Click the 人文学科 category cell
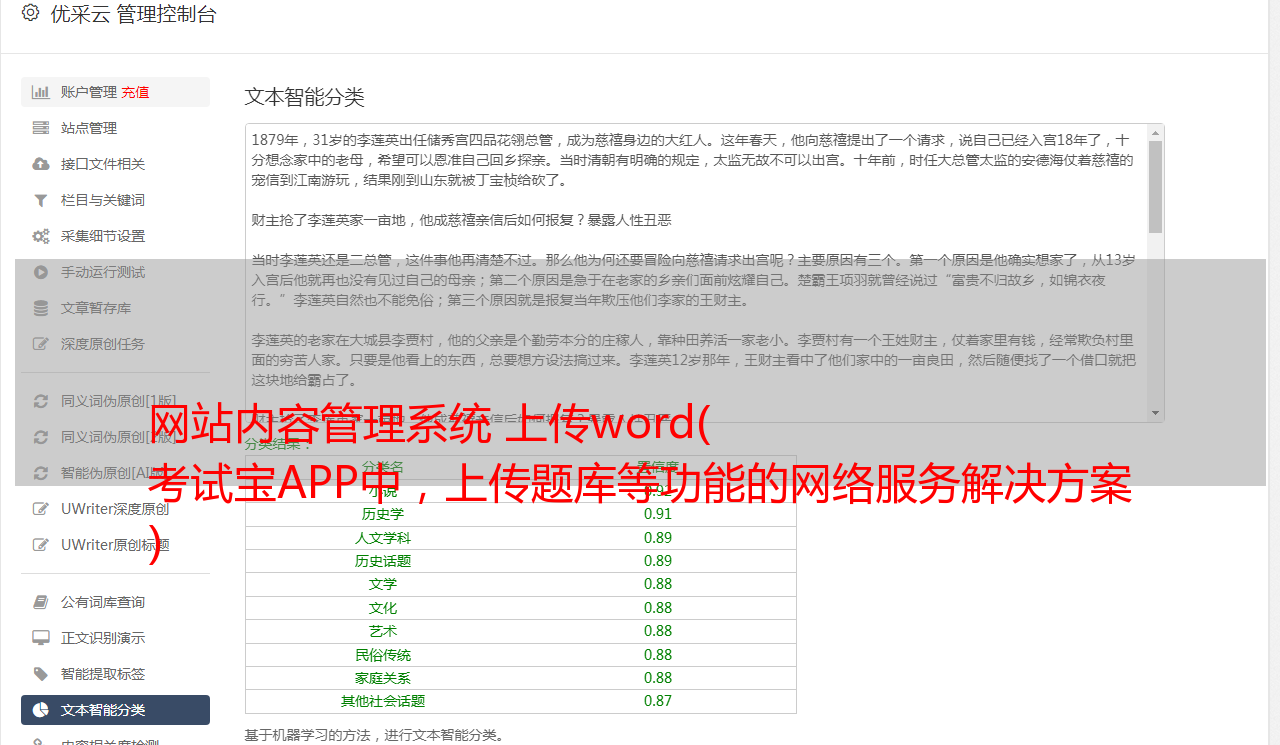This screenshot has width=1280, height=745. [x=383, y=538]
